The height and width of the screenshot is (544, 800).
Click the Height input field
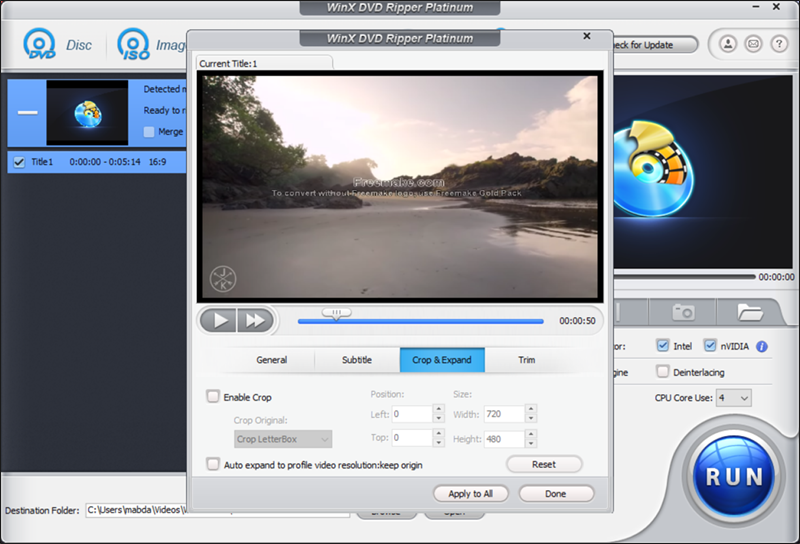pos(505,438)
